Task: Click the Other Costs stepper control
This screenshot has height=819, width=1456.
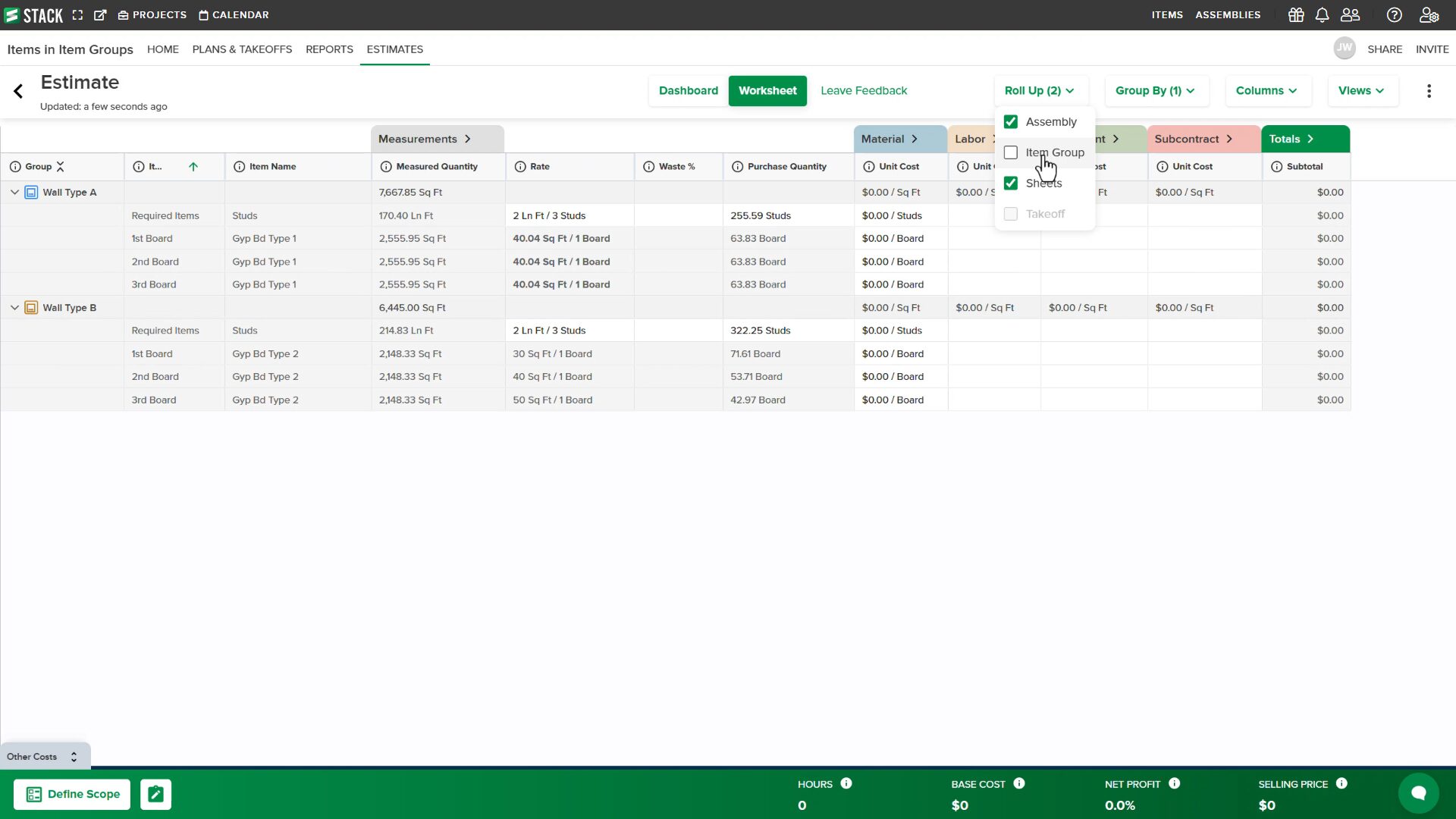Action: (x=74, y=756)
